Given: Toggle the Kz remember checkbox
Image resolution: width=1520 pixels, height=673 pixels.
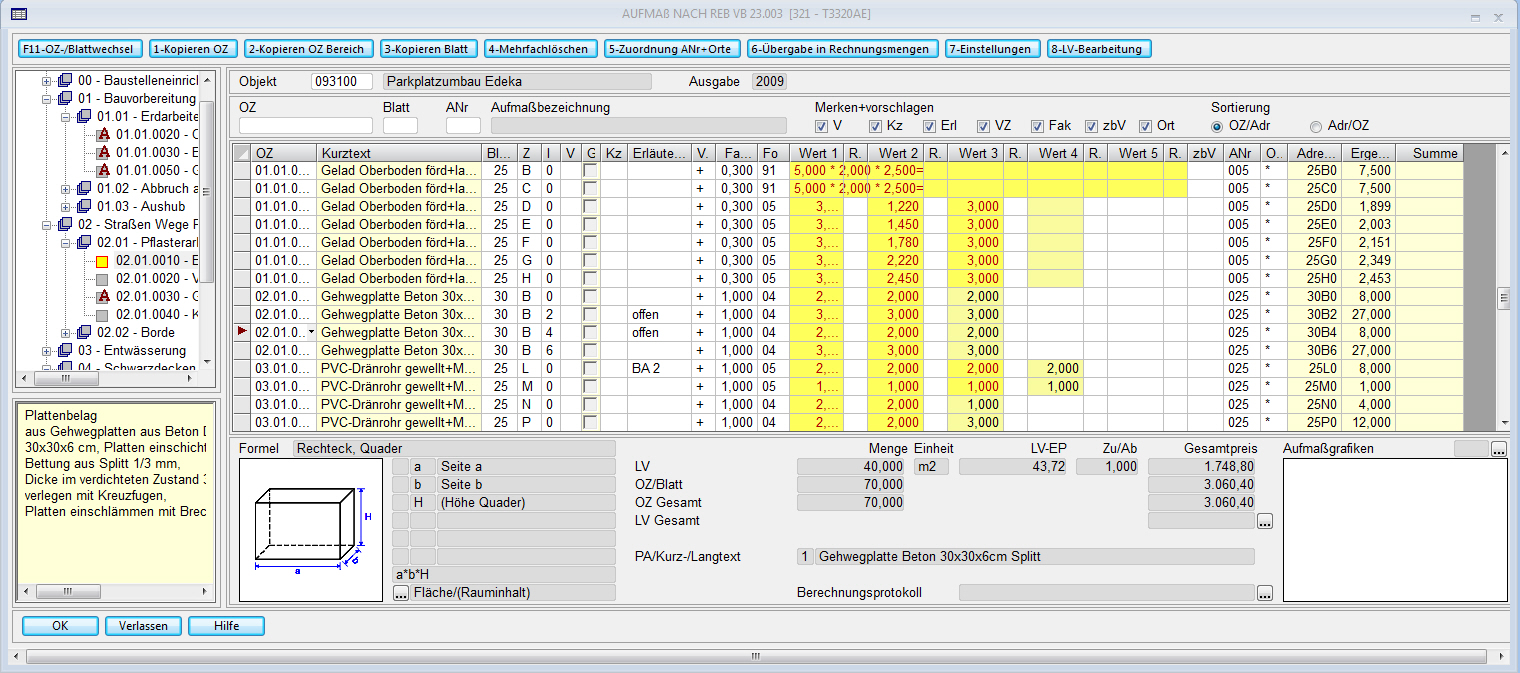Looking at the screenshot, I should tap(876, 126).
